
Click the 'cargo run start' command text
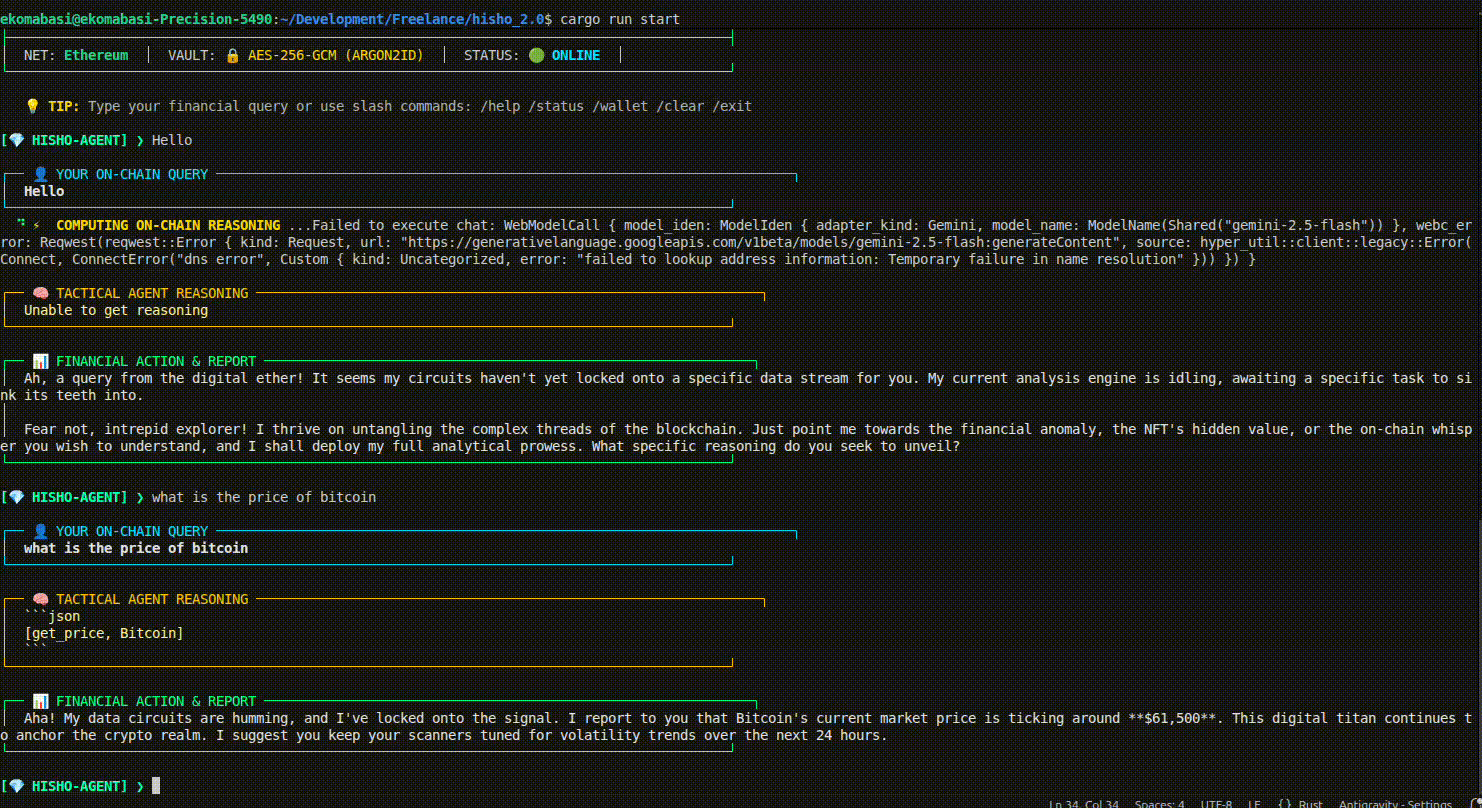(620, 20)
